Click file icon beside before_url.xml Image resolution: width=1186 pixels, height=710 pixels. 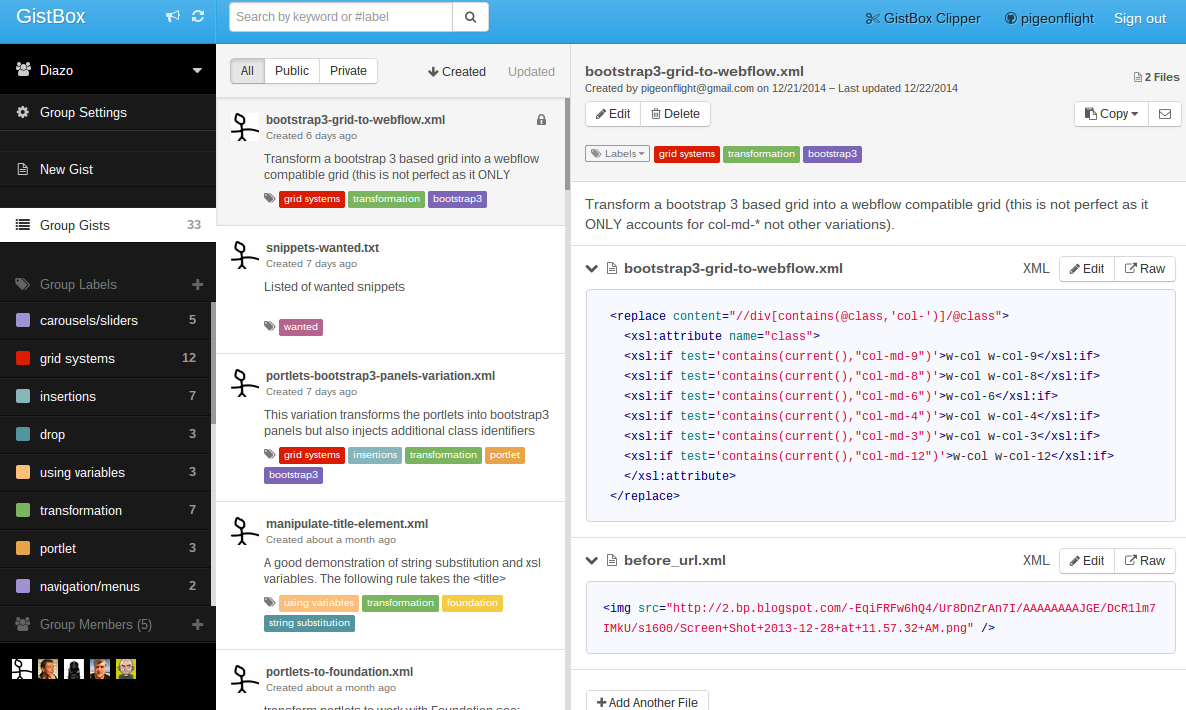point(612,560)
